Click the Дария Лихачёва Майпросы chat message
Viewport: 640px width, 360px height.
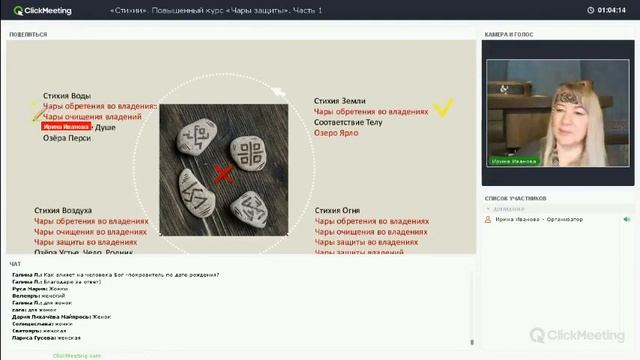point(61,317)
